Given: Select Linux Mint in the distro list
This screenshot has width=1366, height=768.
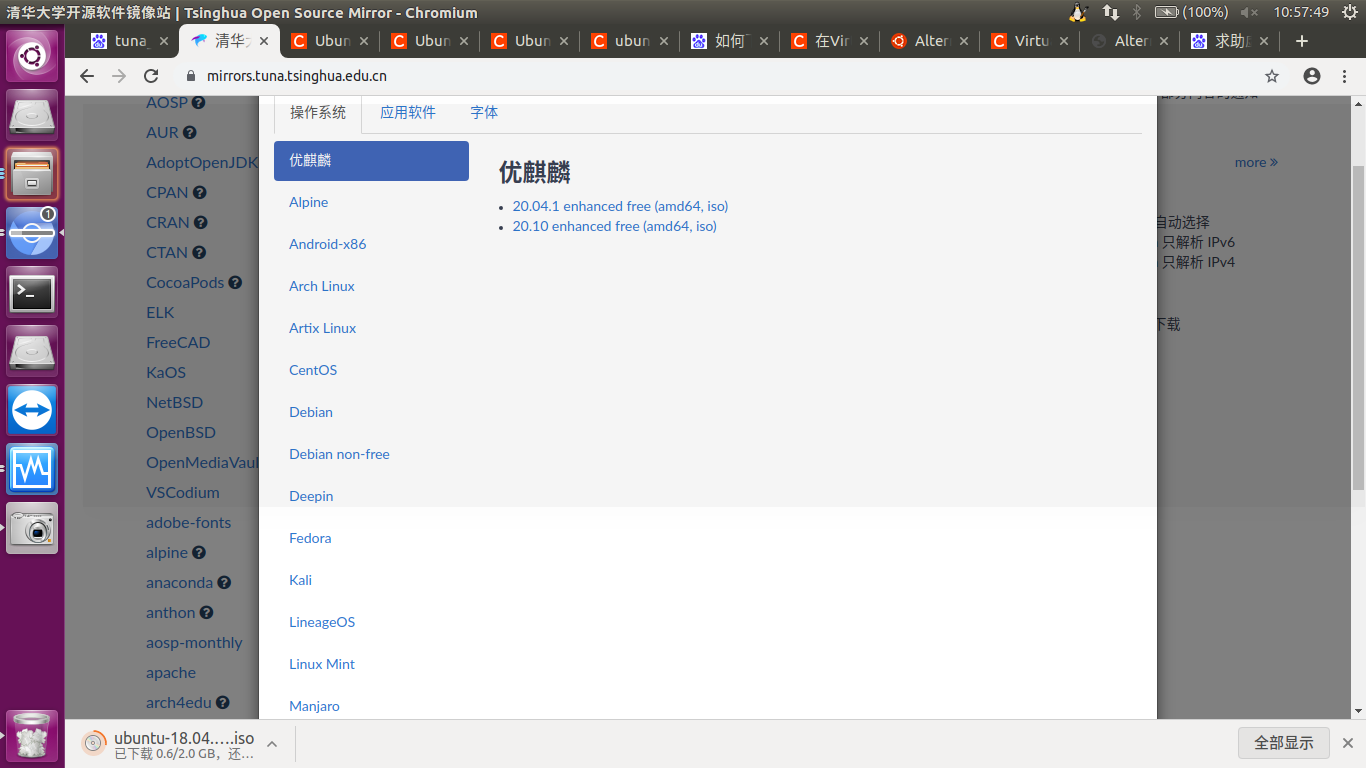Looking at the screenshot, I should [x=371, y=664].
